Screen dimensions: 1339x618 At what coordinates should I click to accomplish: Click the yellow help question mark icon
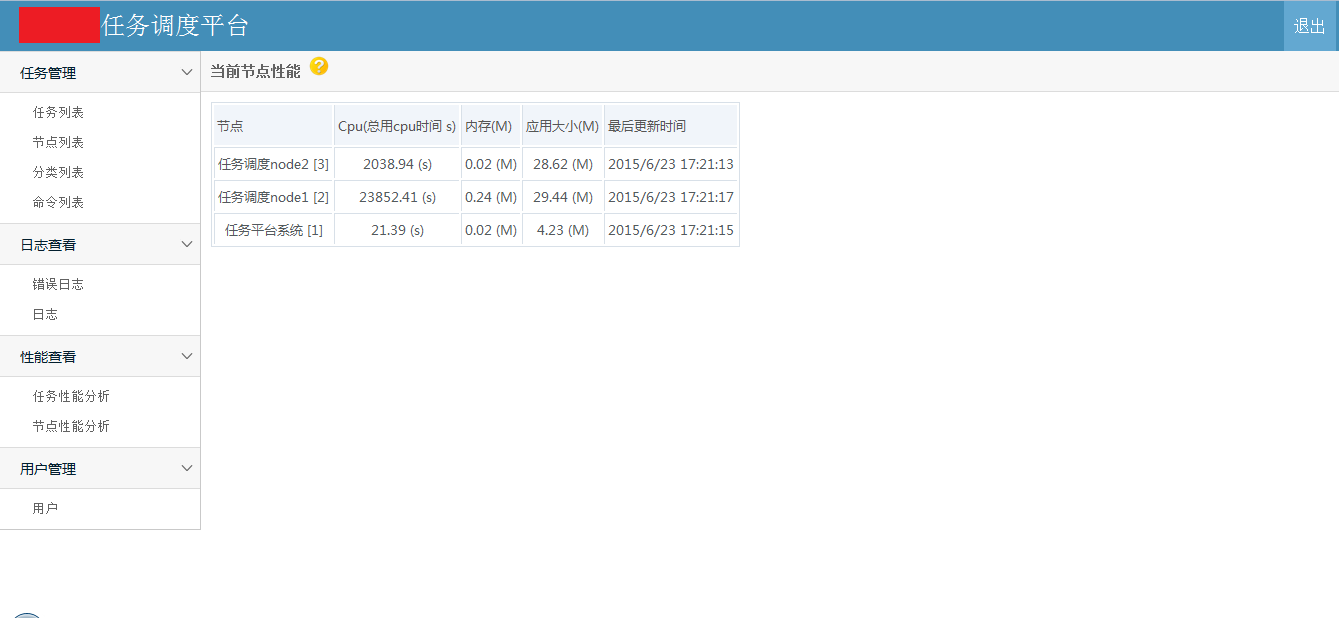319,67
